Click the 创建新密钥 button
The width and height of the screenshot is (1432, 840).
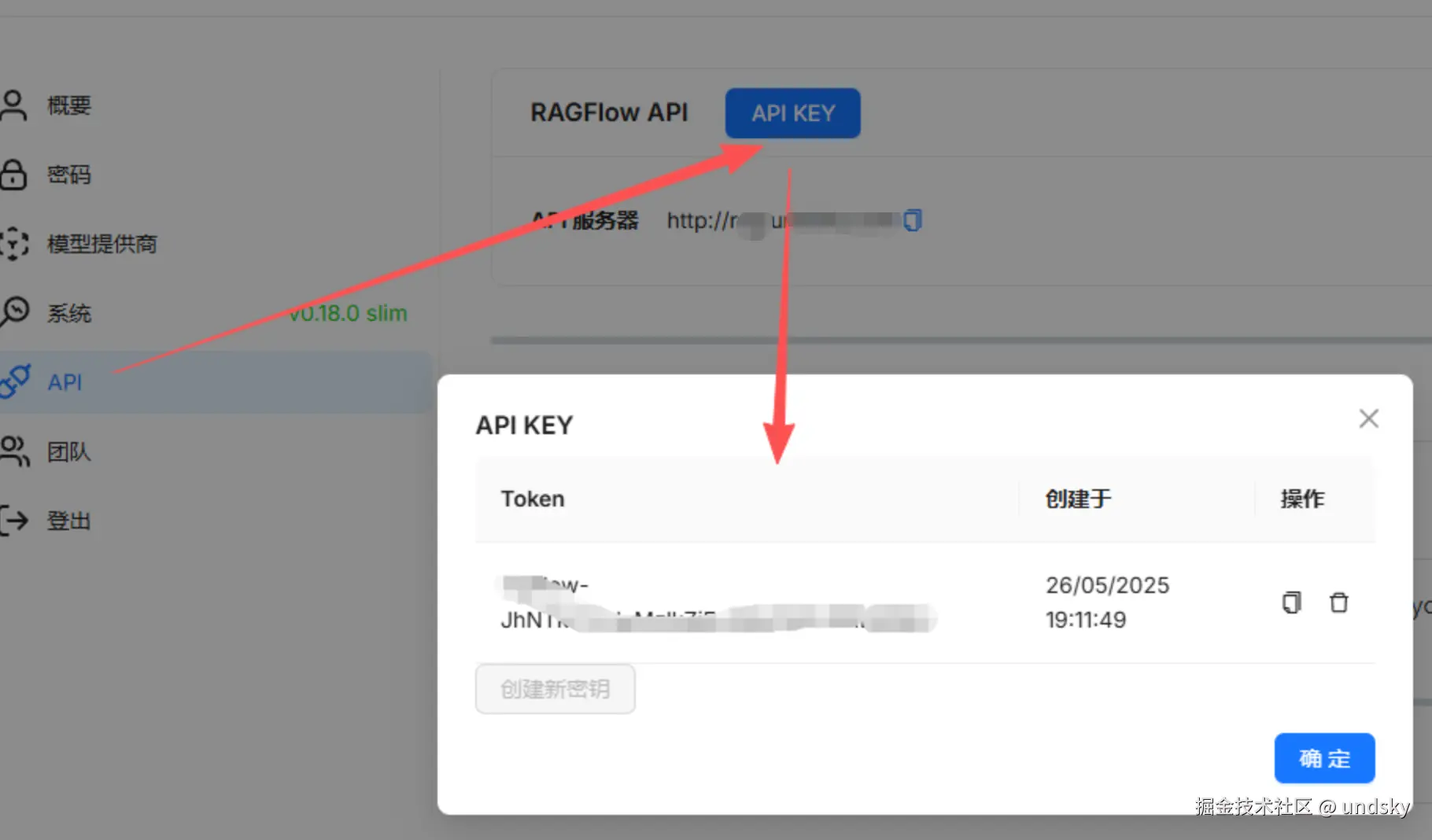point(555,689)
